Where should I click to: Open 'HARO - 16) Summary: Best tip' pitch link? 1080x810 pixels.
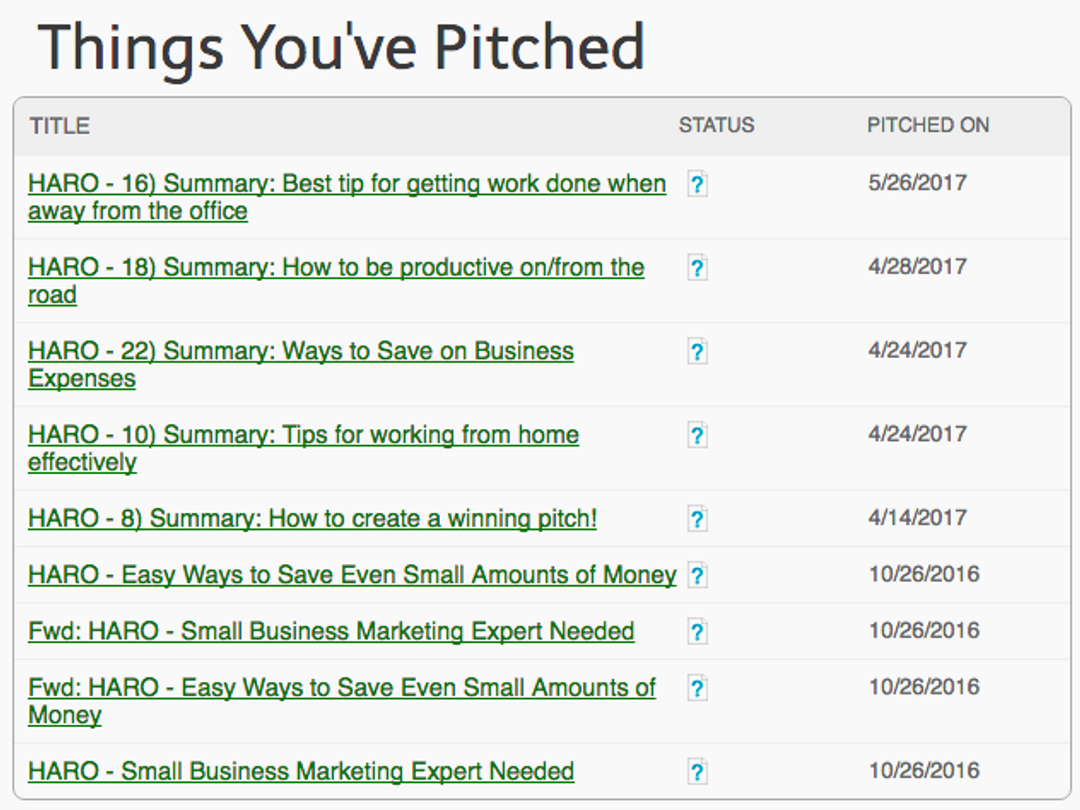point(347,198)
